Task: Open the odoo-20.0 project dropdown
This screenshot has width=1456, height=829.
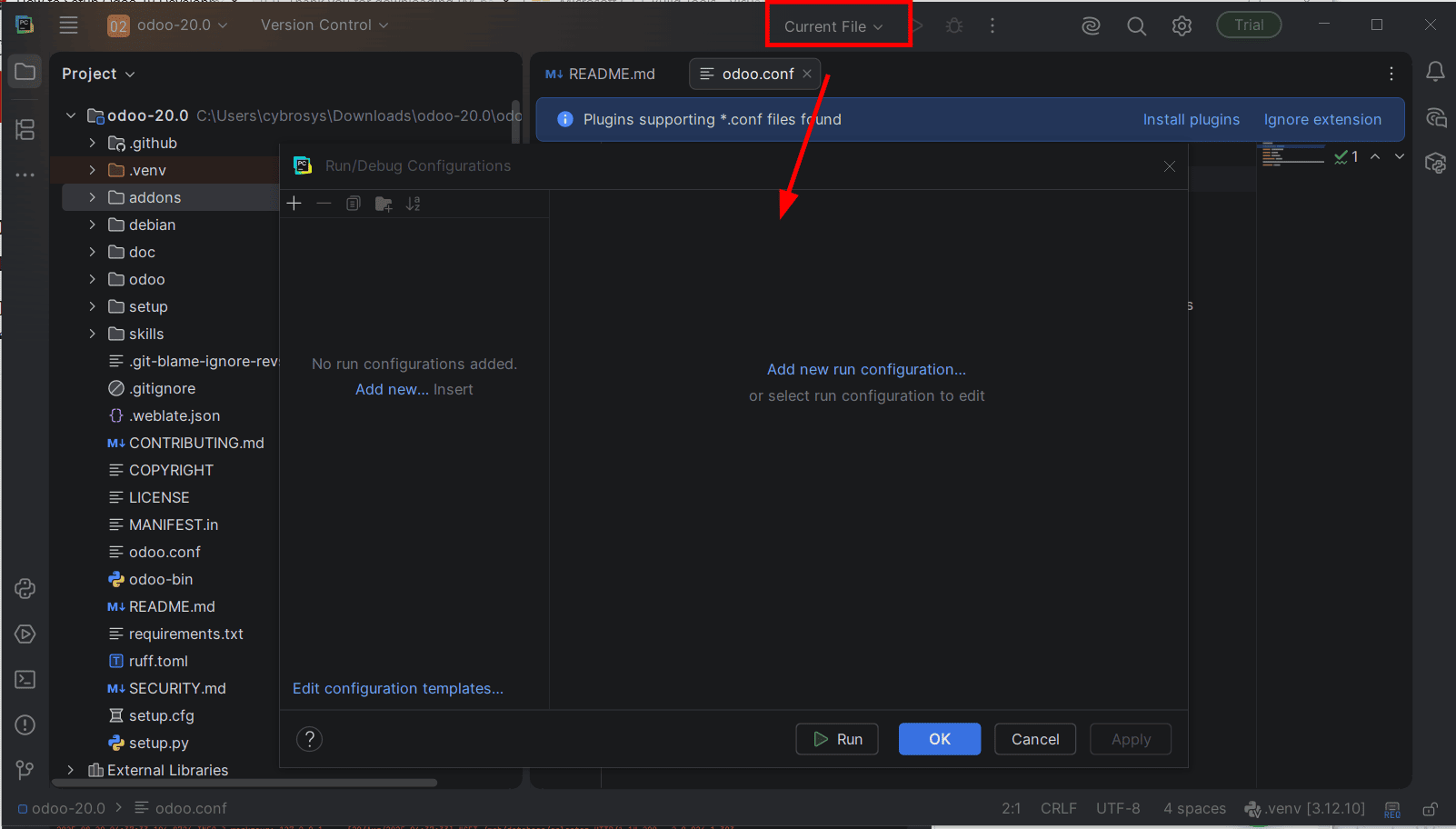Action: (168, 25)
